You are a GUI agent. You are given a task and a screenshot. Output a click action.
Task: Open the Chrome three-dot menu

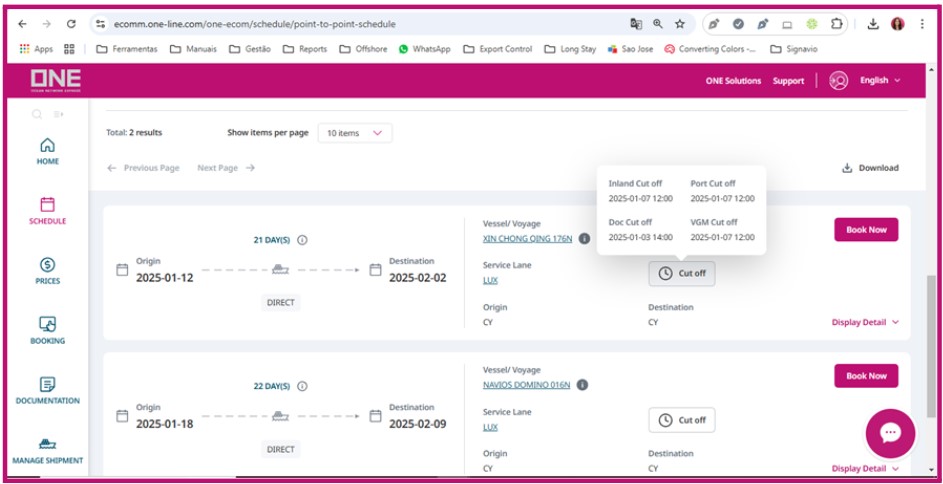922,24
